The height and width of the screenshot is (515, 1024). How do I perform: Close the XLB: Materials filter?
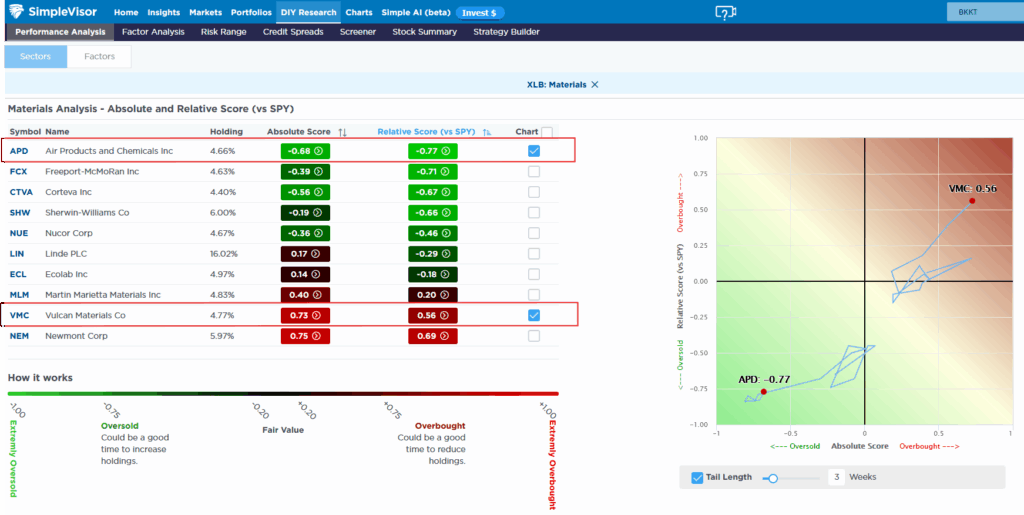pyautogui.click(x=595, y=85)
